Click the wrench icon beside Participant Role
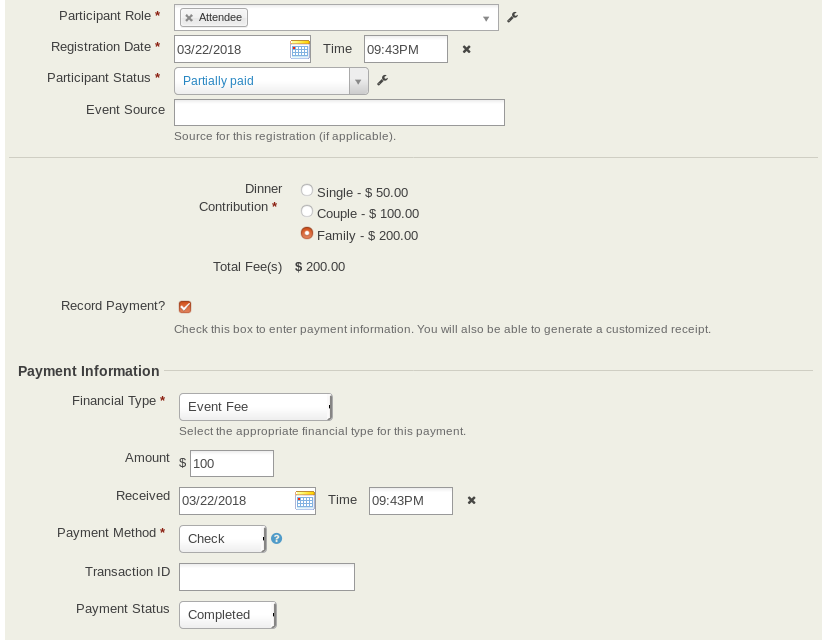828x640 pixels. (x=512, y=16)
